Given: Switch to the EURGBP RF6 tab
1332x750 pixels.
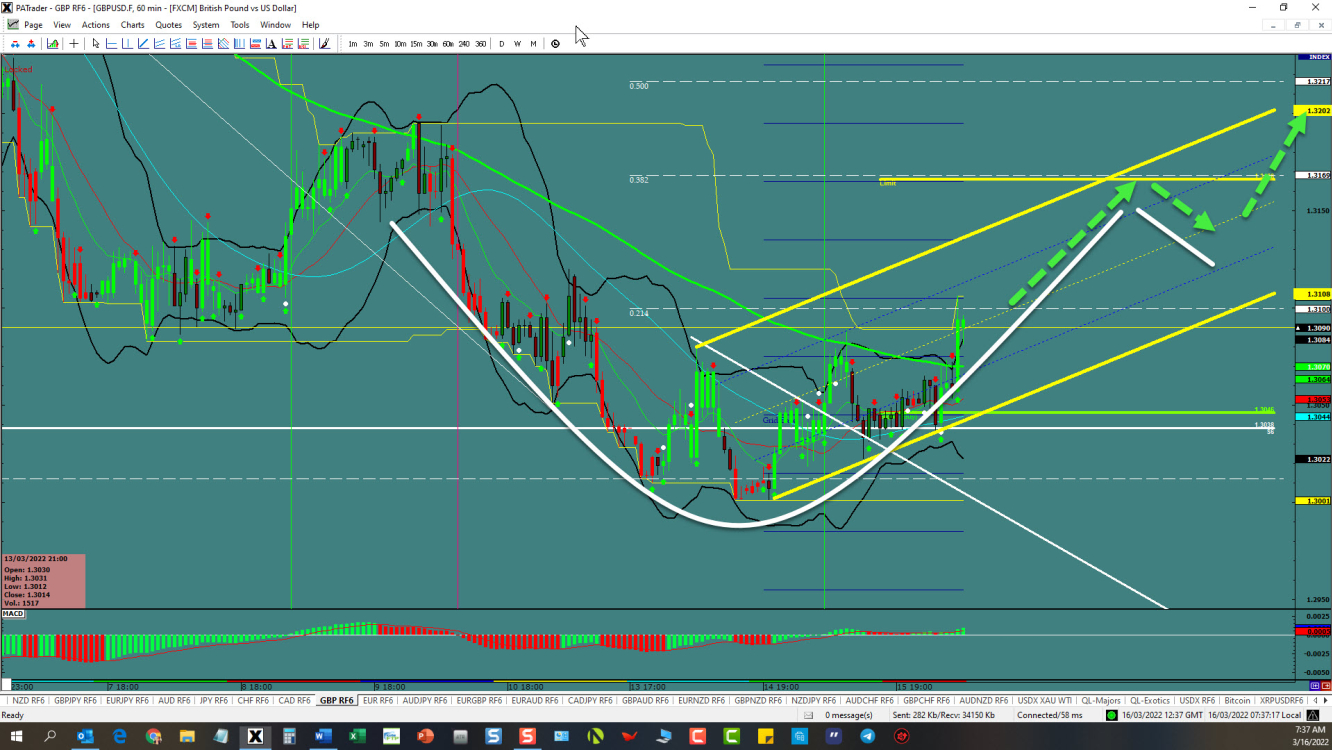Looking at the screenshot, I should coord(481,700).
